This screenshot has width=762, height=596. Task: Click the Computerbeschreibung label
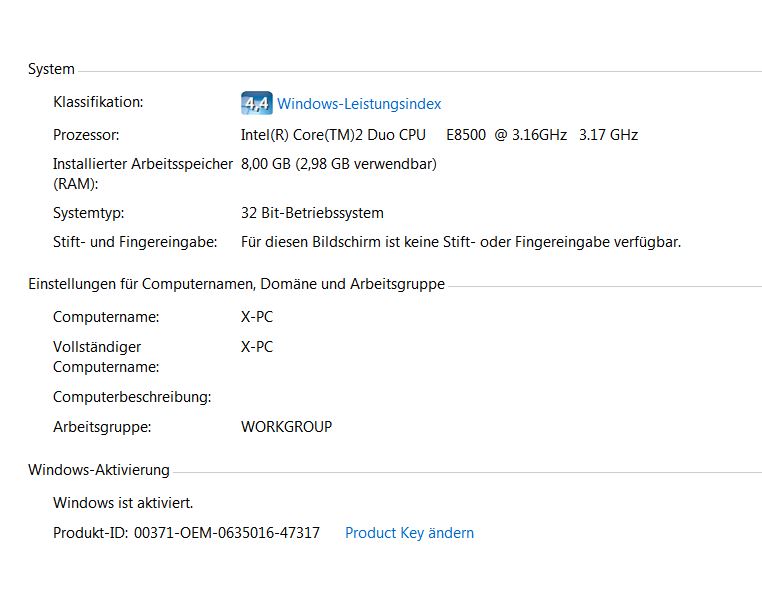pos(132,397)
